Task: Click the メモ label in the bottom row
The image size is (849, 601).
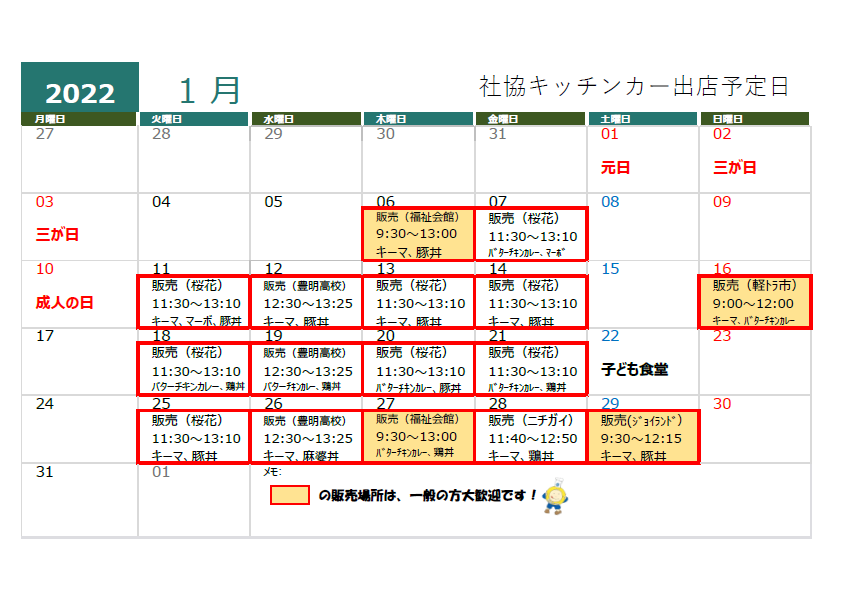Action: [x=271, y=471]
